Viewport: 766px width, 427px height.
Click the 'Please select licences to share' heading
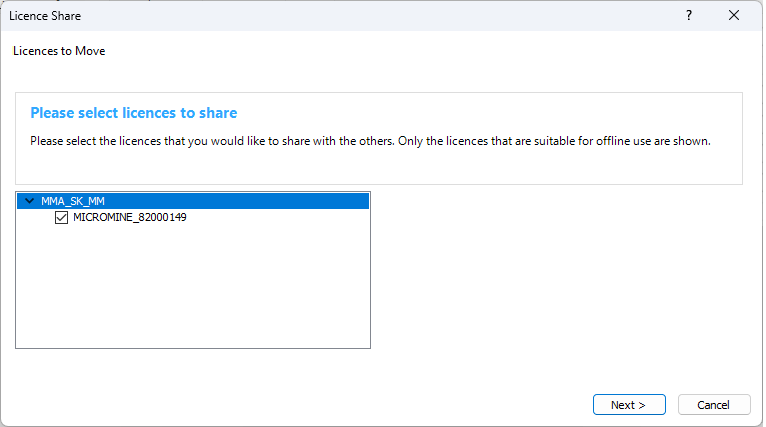[133, 113]
